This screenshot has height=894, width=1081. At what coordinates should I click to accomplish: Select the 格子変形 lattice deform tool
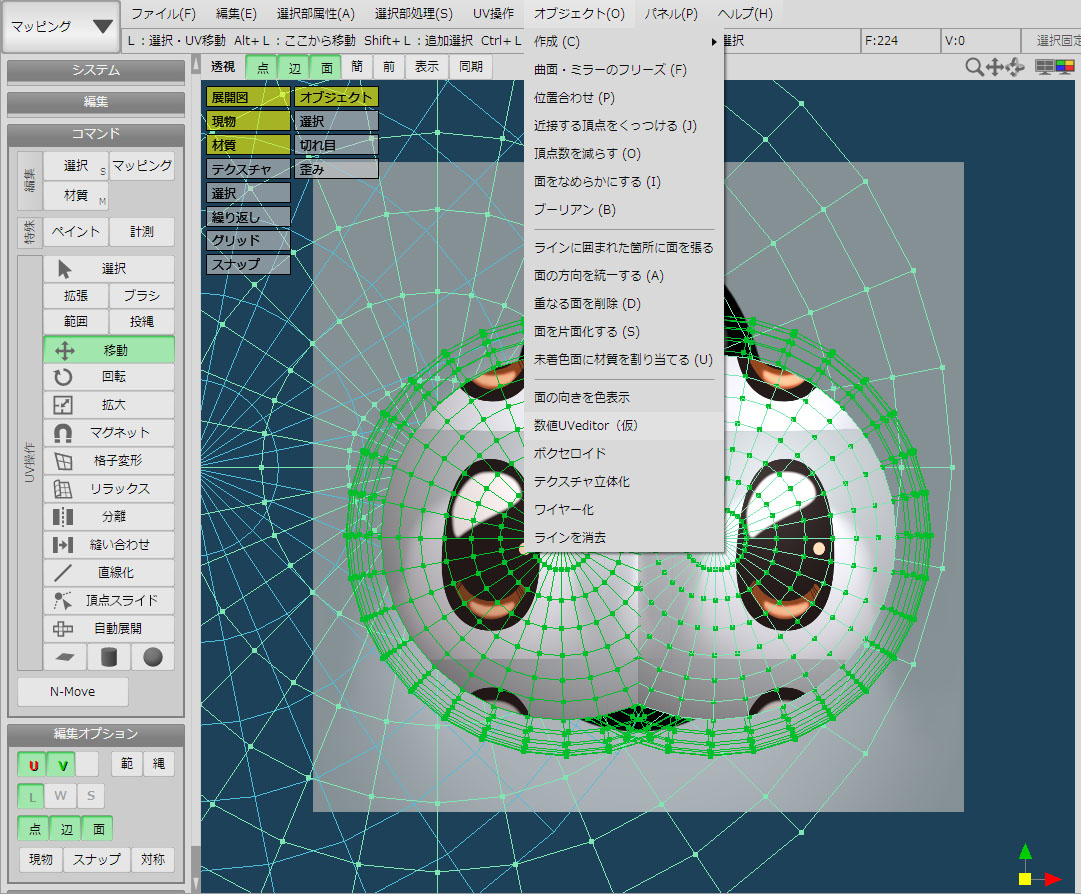coord(109,460)
